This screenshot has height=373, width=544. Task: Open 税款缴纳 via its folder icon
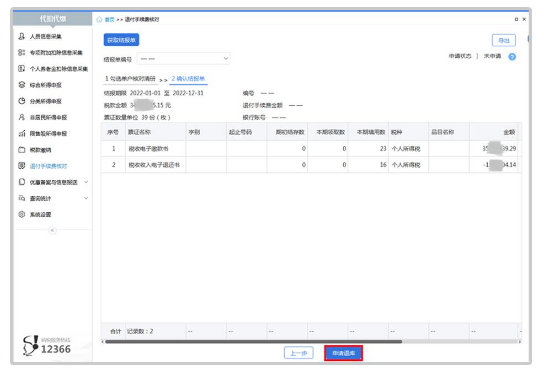tap(22, 150)
